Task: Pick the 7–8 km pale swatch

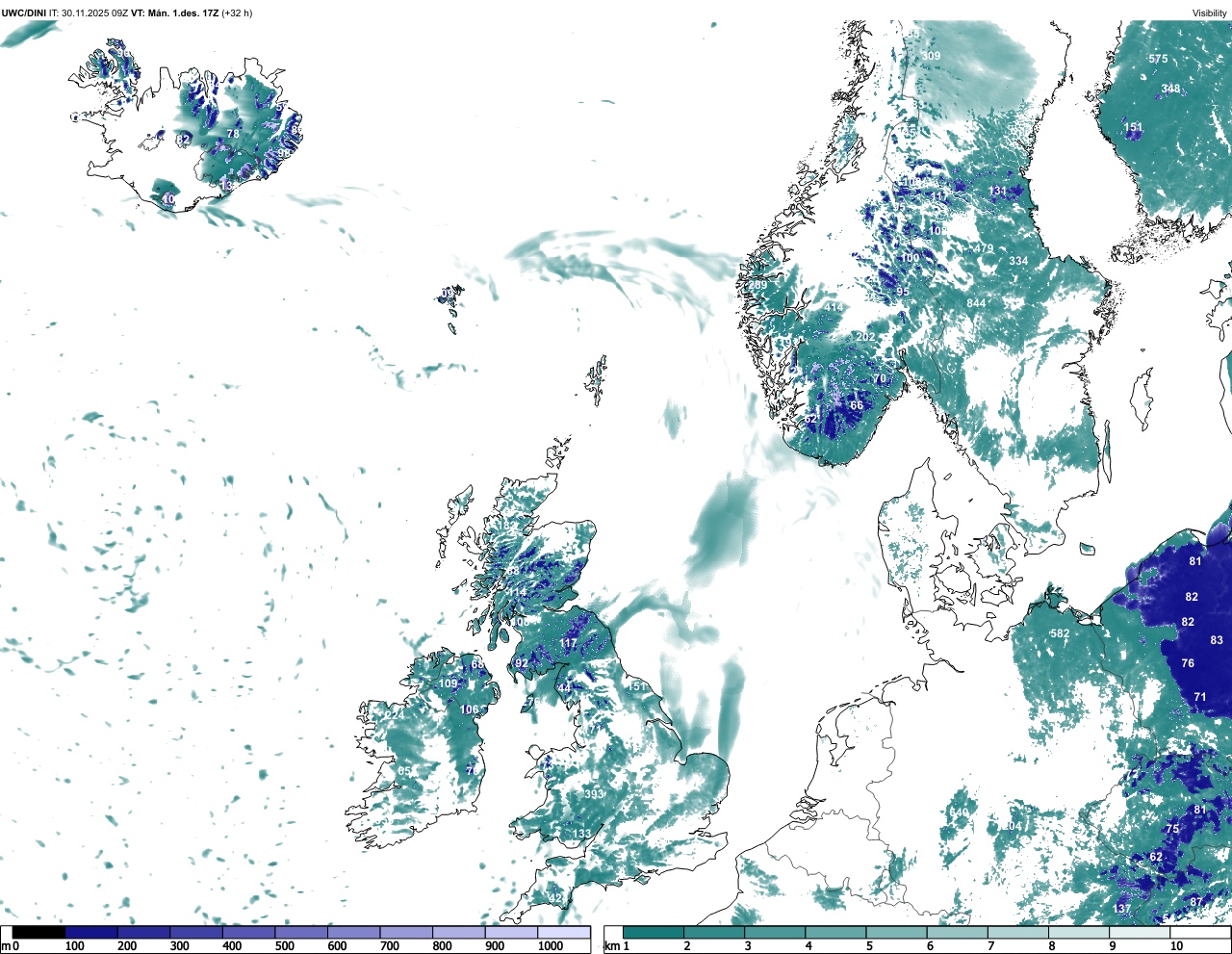Action: coord(1018,933)
